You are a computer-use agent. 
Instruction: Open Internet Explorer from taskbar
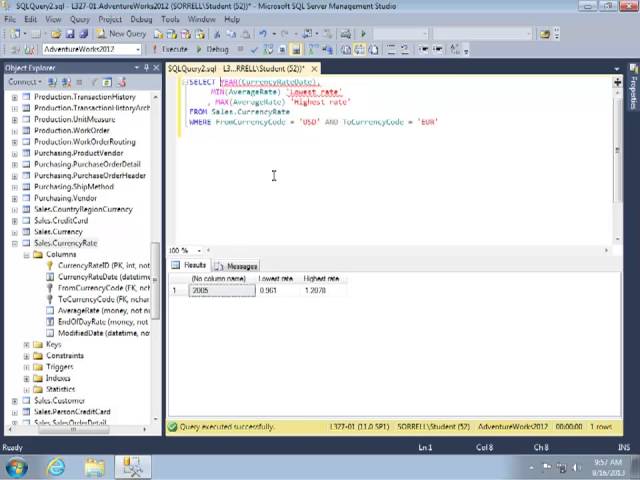[56, 467]
